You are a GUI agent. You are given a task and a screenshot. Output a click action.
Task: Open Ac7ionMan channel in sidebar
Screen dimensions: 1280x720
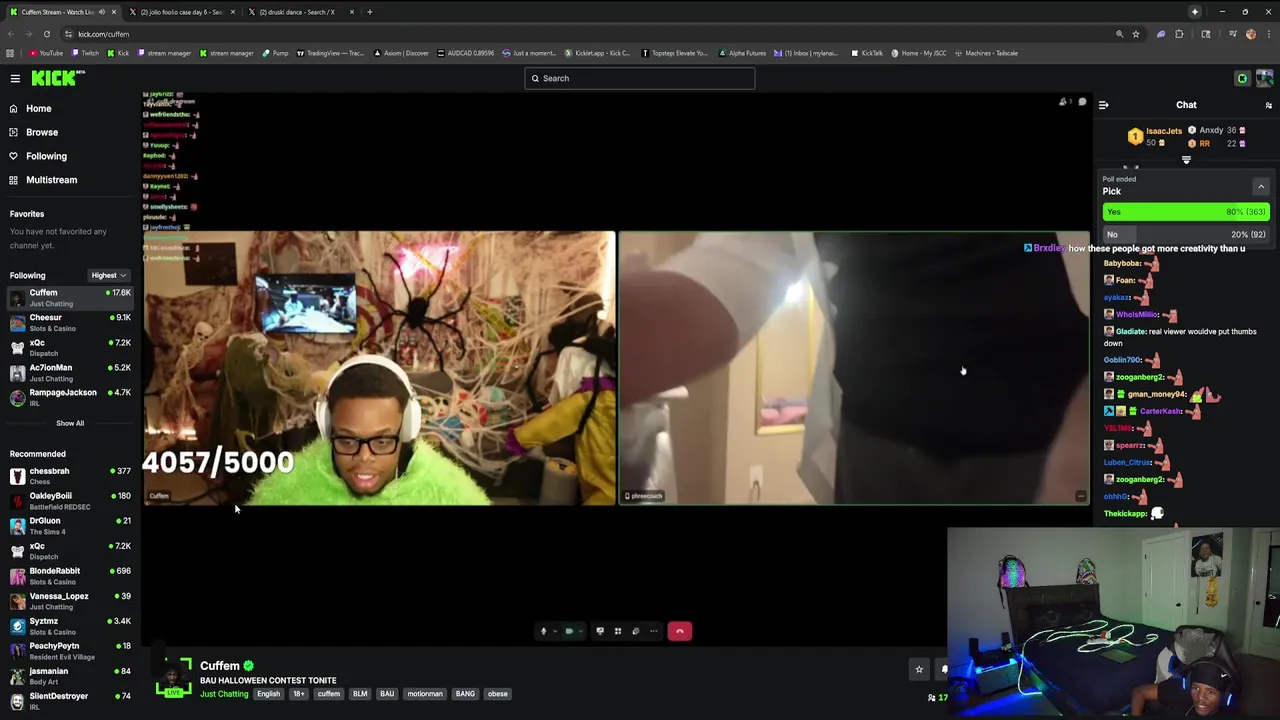tap(70, 373)
